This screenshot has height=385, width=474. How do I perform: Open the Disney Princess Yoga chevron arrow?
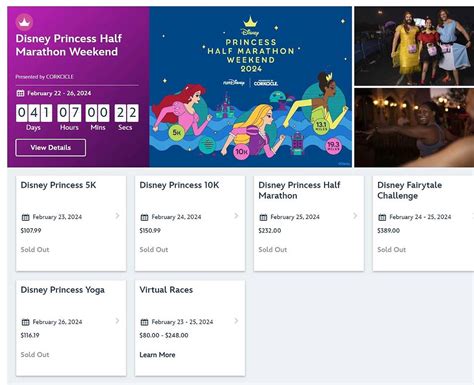pyautogui.click(x=117, y=321)
